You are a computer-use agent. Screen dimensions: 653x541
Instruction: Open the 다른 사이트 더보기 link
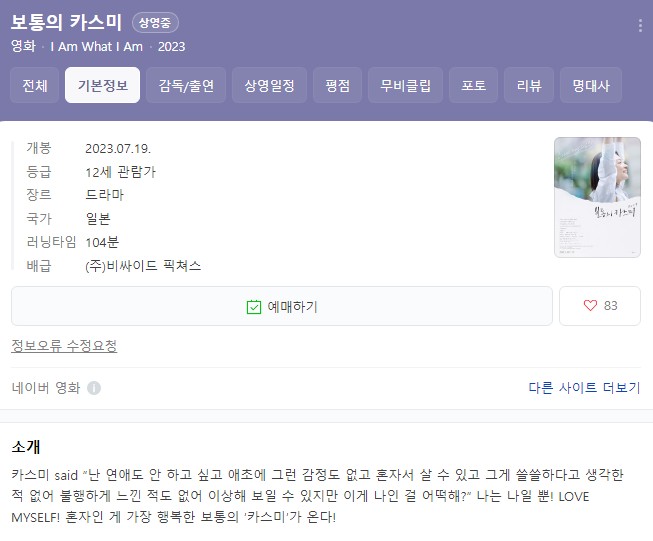[584, 388]
